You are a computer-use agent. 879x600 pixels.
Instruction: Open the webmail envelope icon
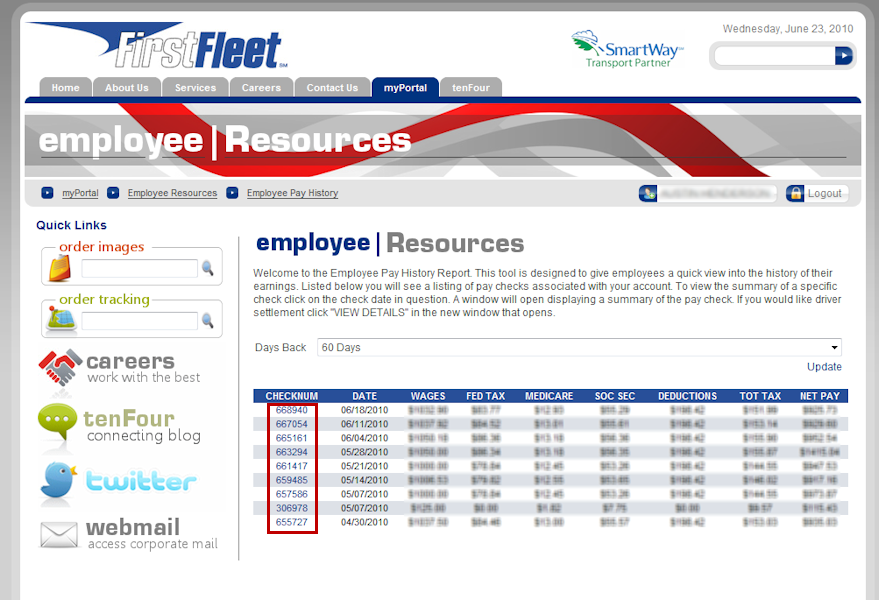[59, 535]
